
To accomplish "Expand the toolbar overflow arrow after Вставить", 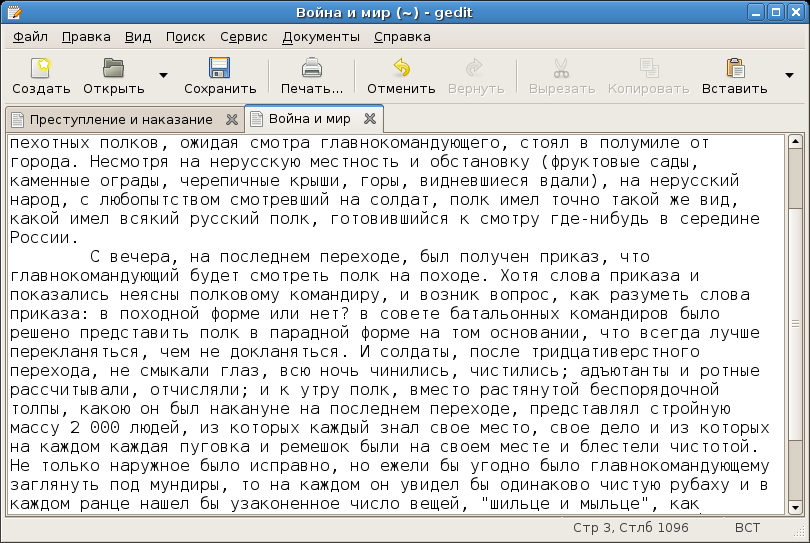I will (789, 75).
